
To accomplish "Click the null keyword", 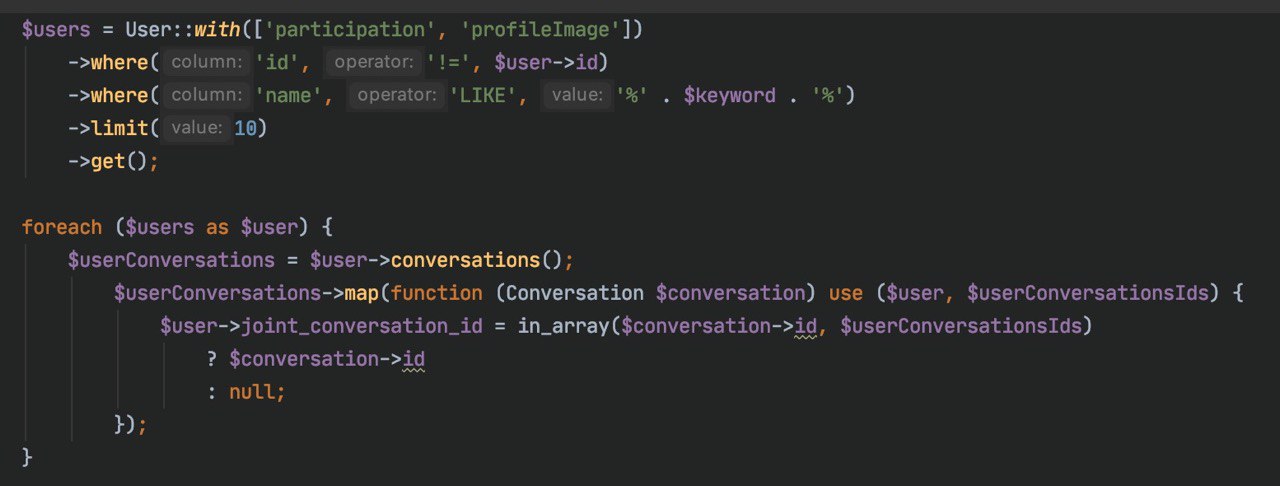I will (x=252, y=393).
